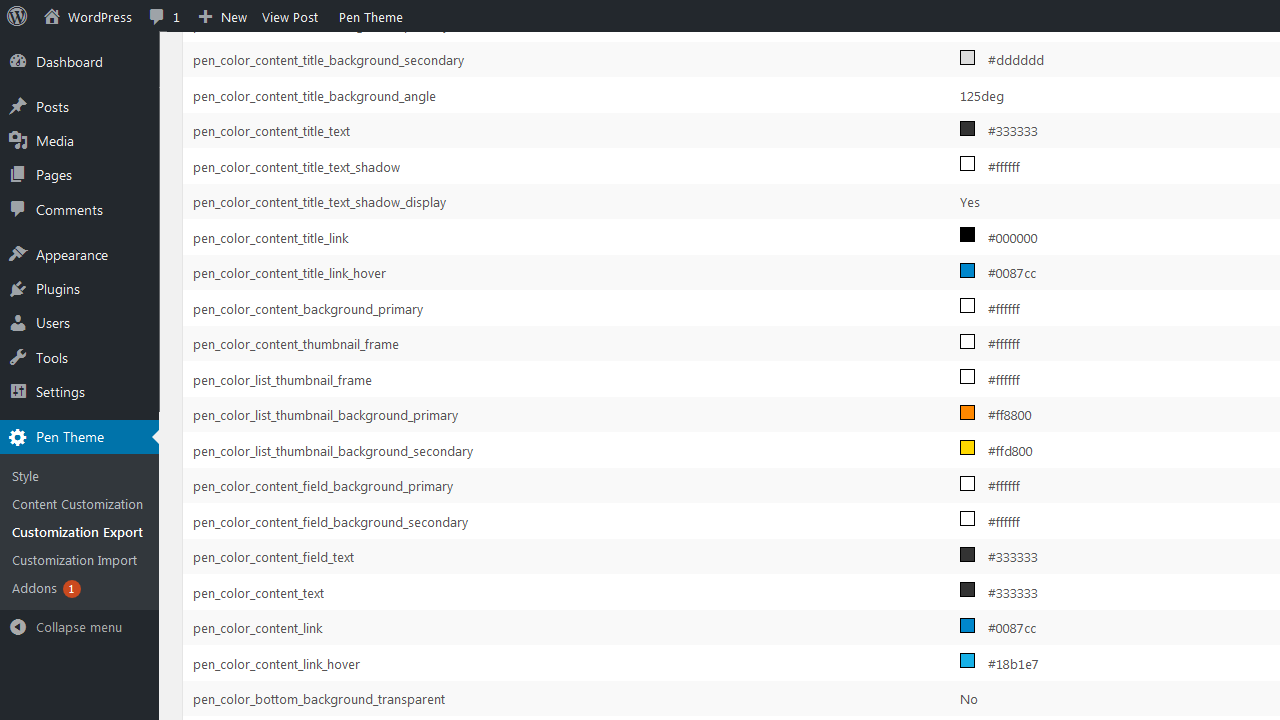Click the Plugins plug icon

(18, 289)
